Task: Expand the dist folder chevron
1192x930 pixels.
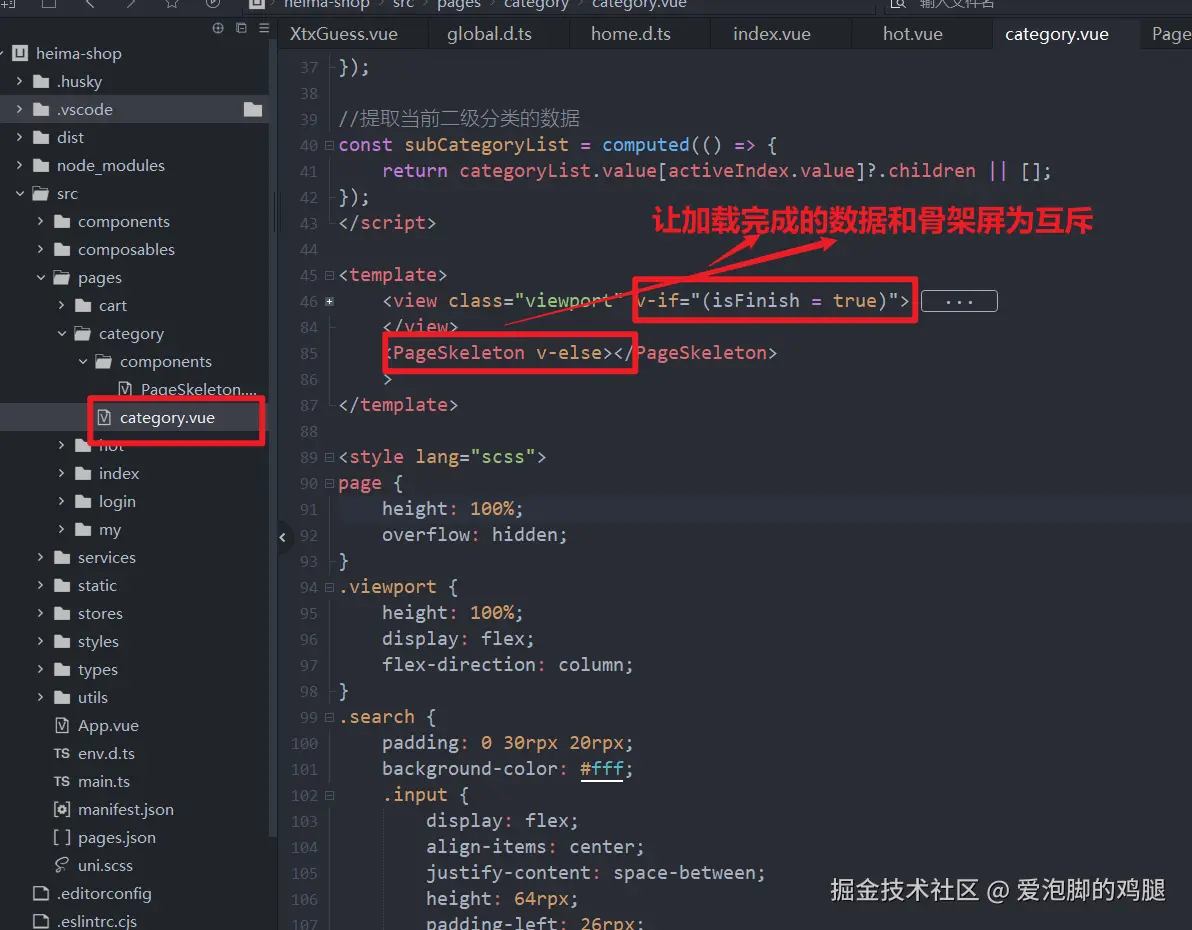Action: pos(19,138)
